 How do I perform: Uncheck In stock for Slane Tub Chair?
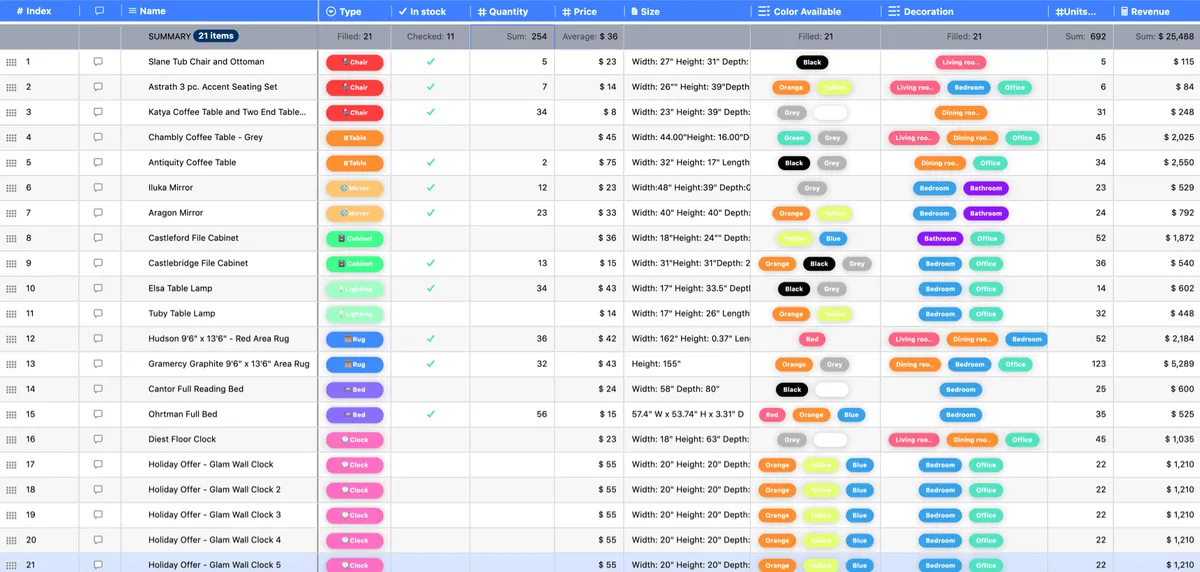tap(430, 62)
